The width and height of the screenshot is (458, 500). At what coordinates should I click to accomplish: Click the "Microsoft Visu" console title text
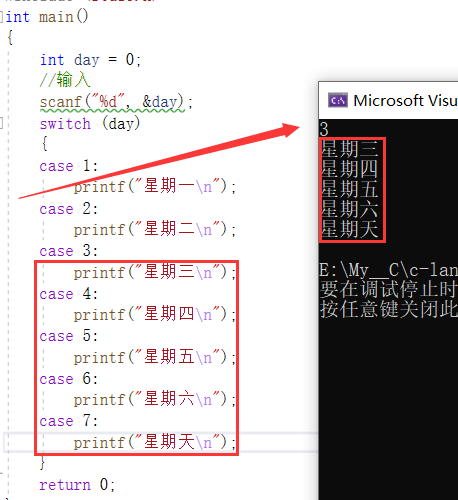click(x=405, y=101)
